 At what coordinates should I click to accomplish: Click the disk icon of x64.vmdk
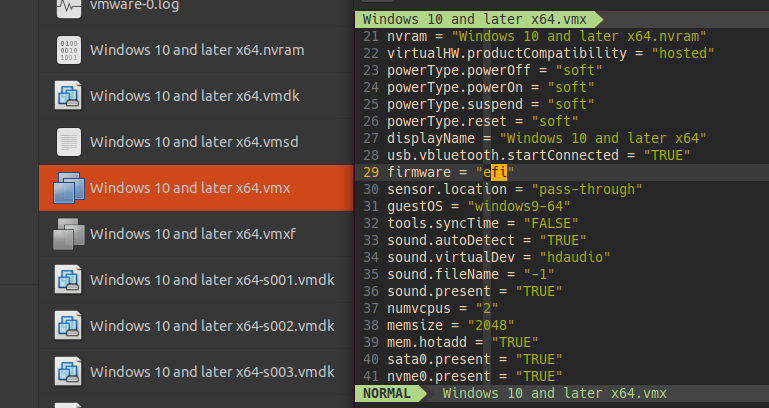pyautogui.click(x=69, y=96)
